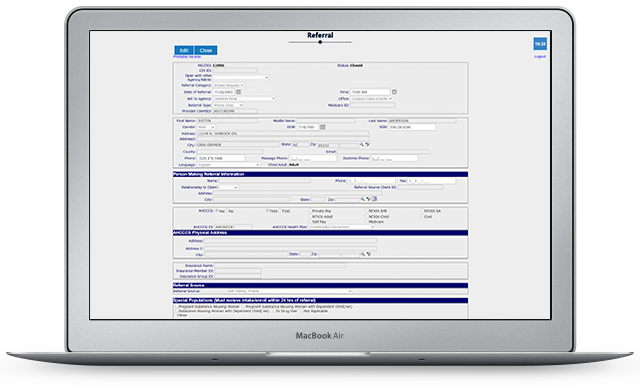Click the Date of Referral input field
The width and height of the screenshot is (640, 391).
pos(224,92)
